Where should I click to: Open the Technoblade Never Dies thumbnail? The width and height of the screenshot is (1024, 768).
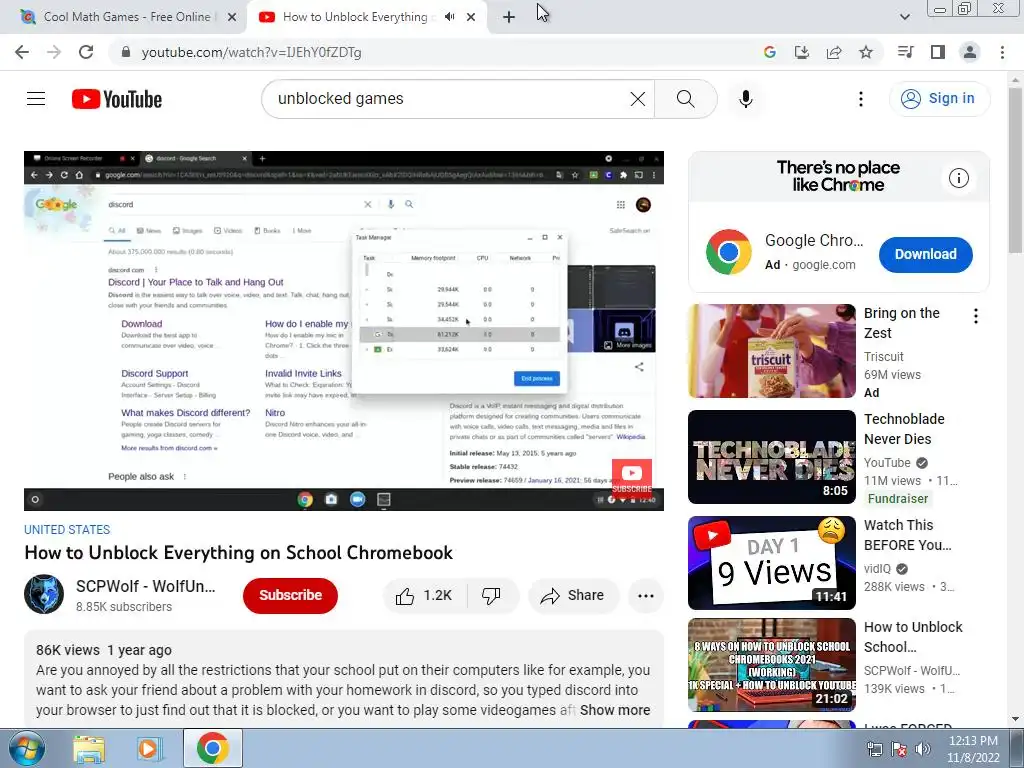pos(772,456)
